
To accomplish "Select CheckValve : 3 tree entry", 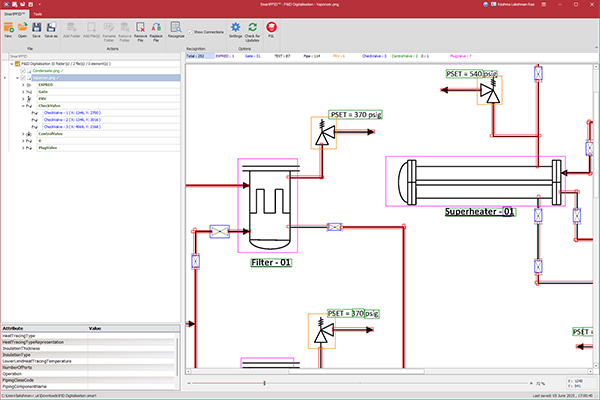I will (x=72, y=127).
